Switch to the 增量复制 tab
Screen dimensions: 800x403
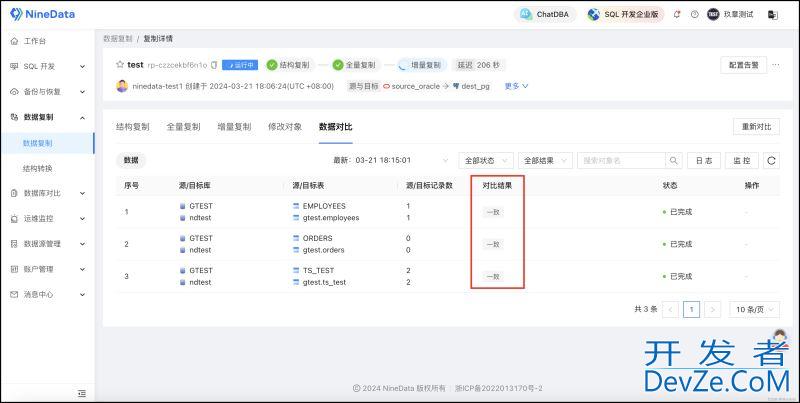(234, 127)
